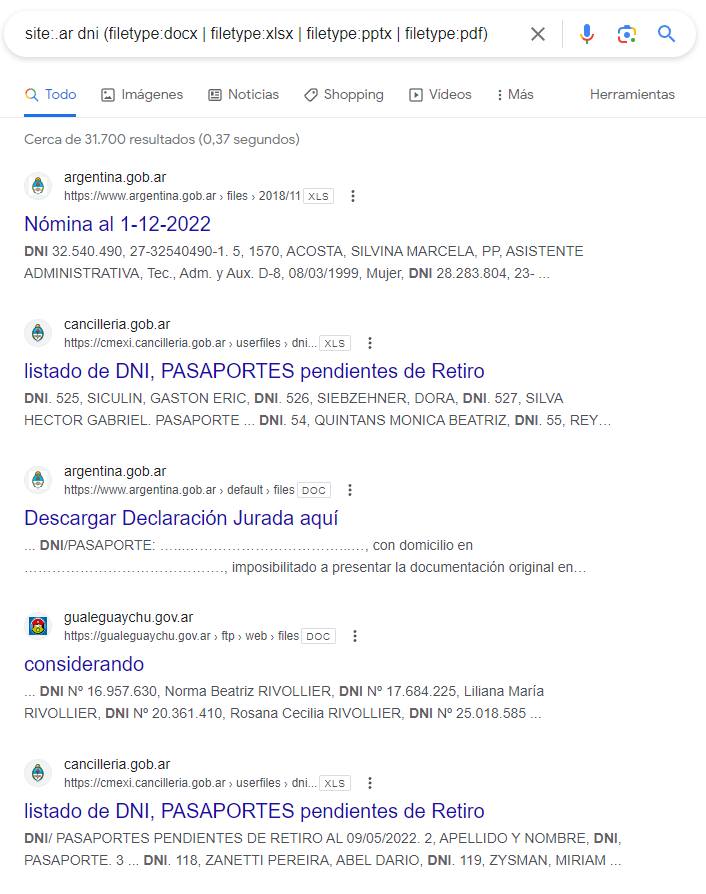
Task: Start voice search with the microphone icon
Action: [x=586, y=34]
